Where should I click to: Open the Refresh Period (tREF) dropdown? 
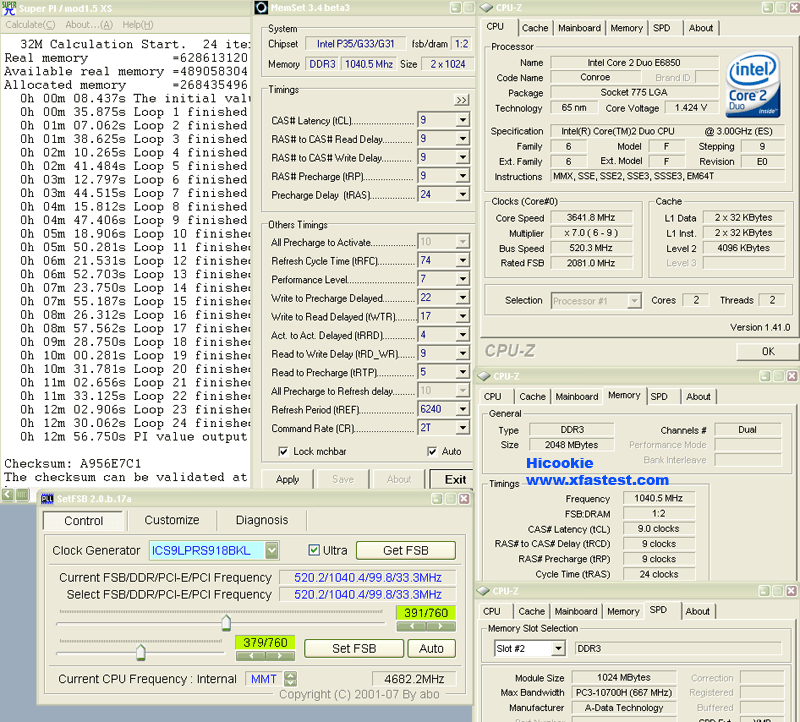(462, 409)
